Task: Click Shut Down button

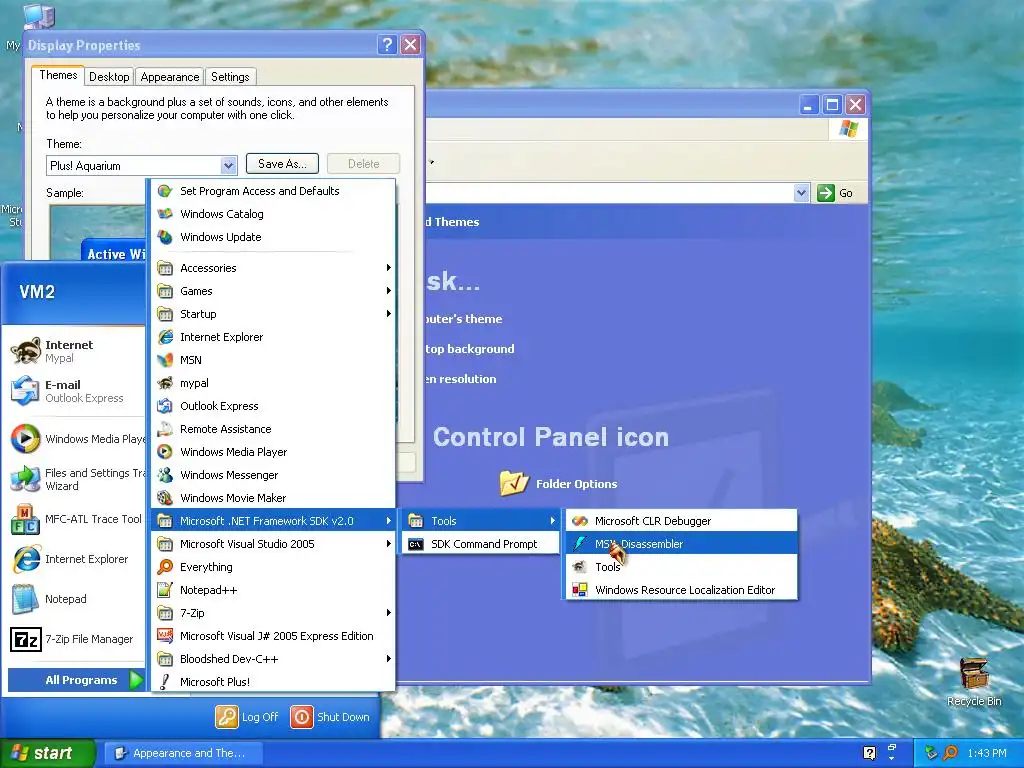Action: click(x=330, y=716)
